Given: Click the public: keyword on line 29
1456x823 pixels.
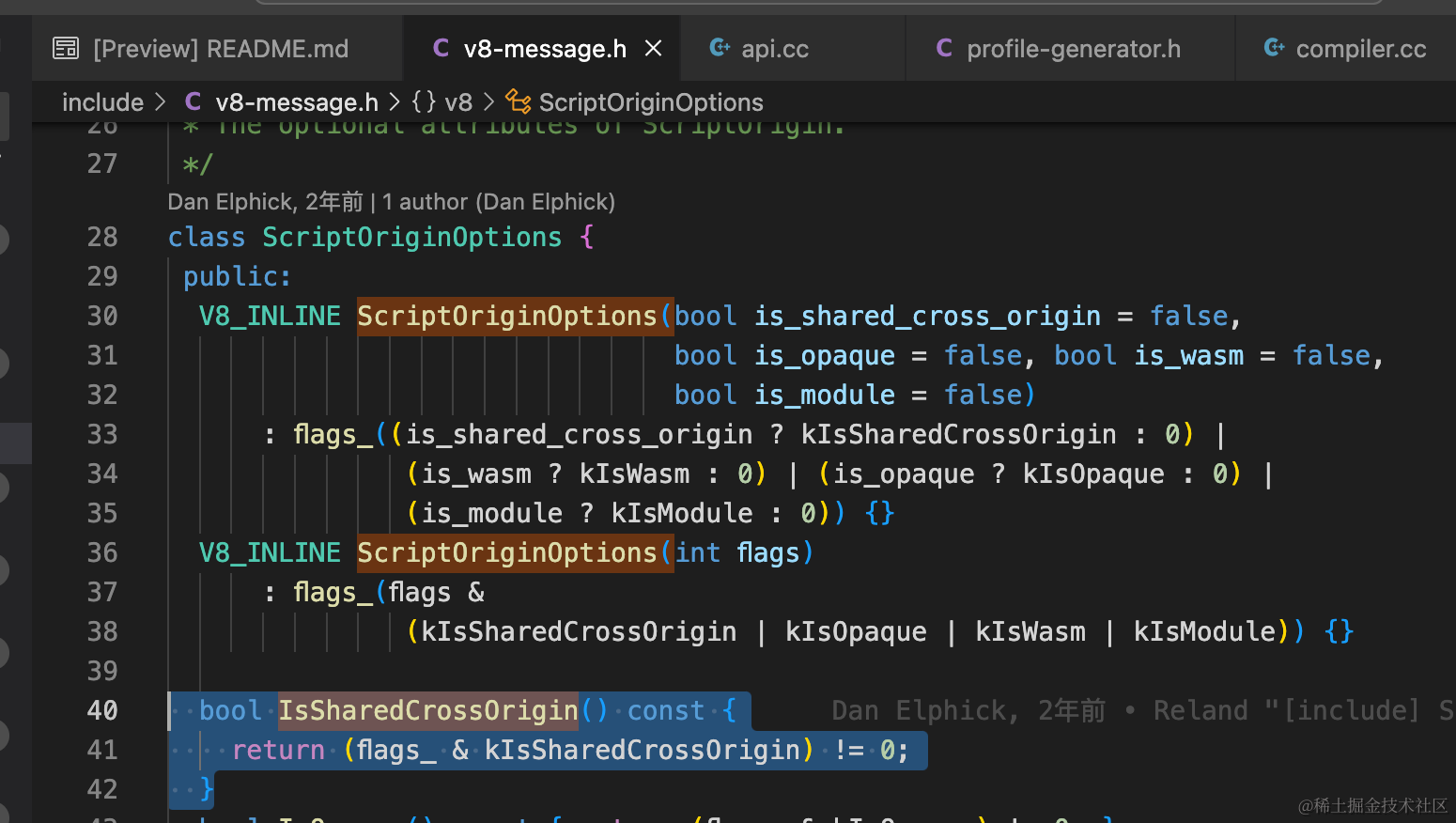Looking at the screenshot, I should [x=238, y=276].
